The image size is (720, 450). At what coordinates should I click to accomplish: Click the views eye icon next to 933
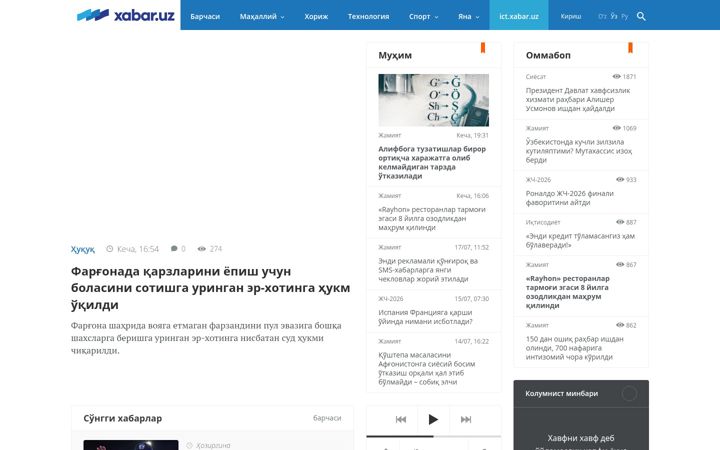[x=620, y=180]
